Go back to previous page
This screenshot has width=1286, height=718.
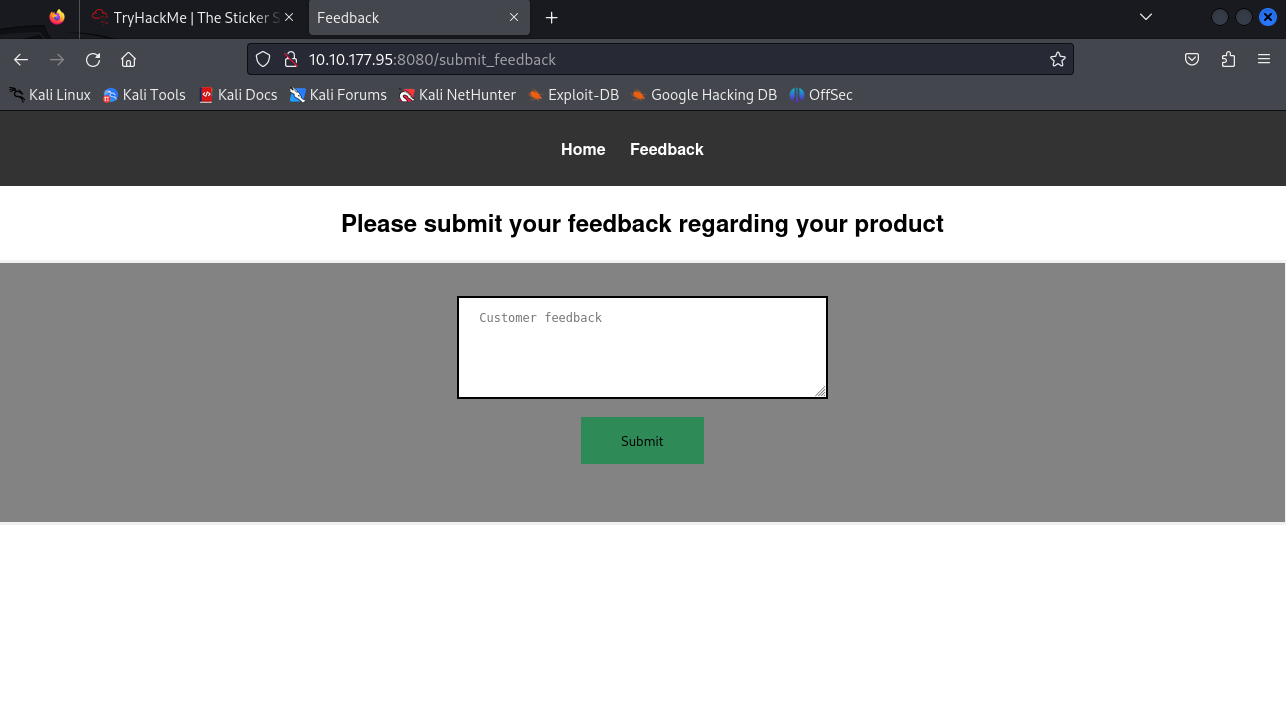coord(21,60)
